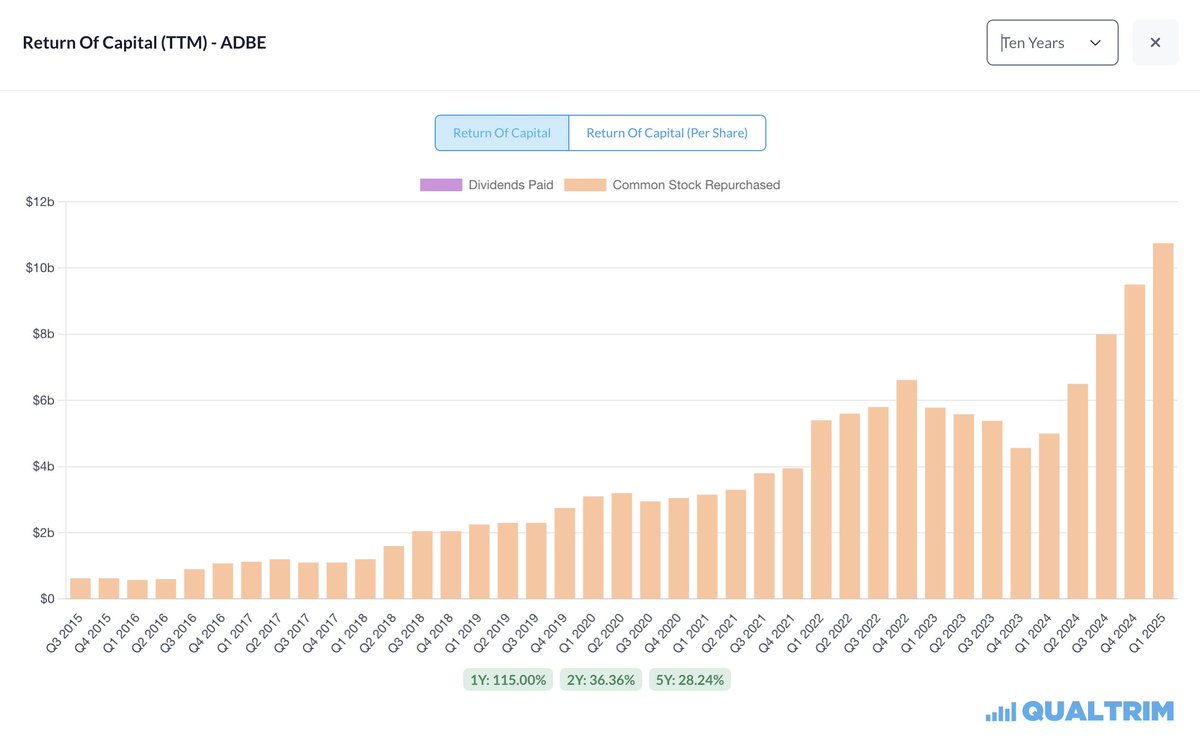The image size is (1200, 743).
Task: Select the Q4 2023 bar
Action: (x=1021, y=524)
